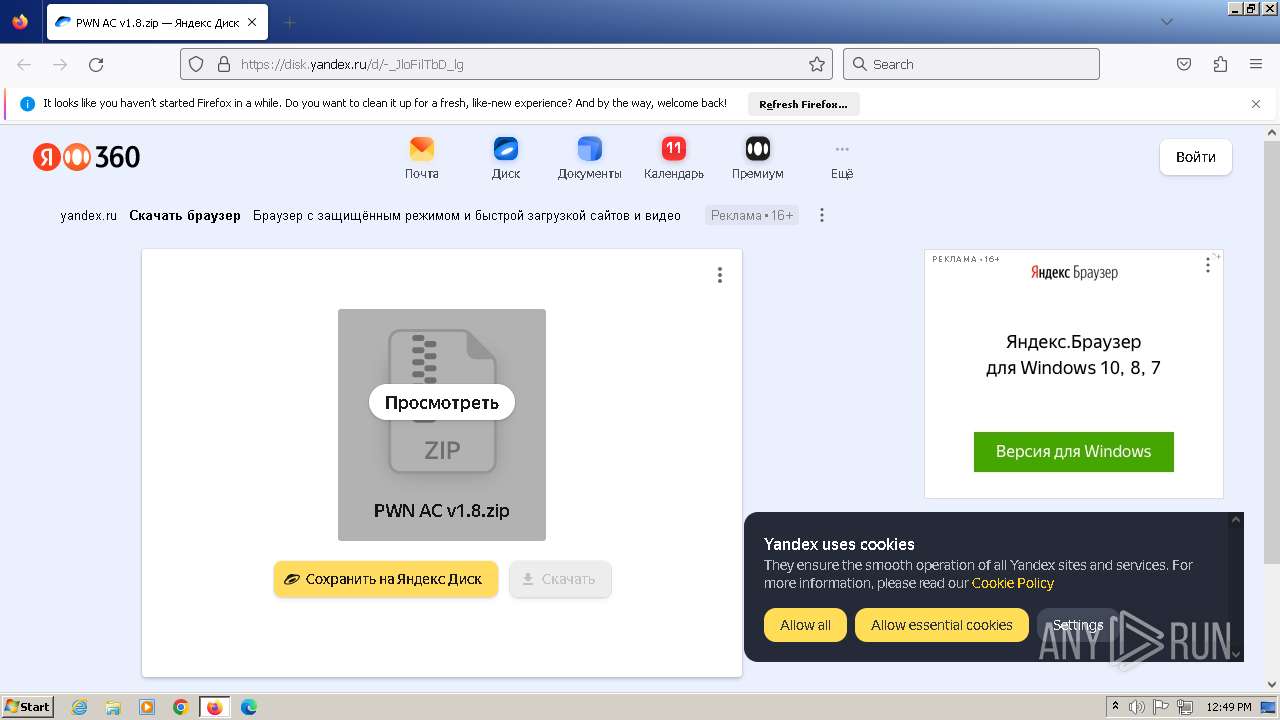Open the Firefox hamburger application menu
The height and width of the screenshot is (720, 1280).
tap(1256, 64)
